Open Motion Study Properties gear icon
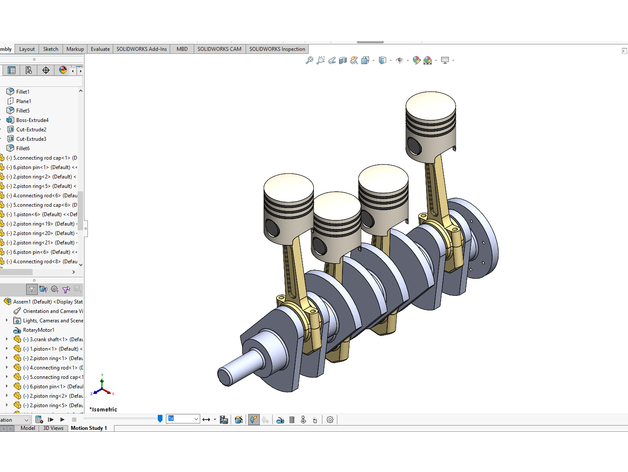This screenshot has width=628, height=472. [330, 419]
